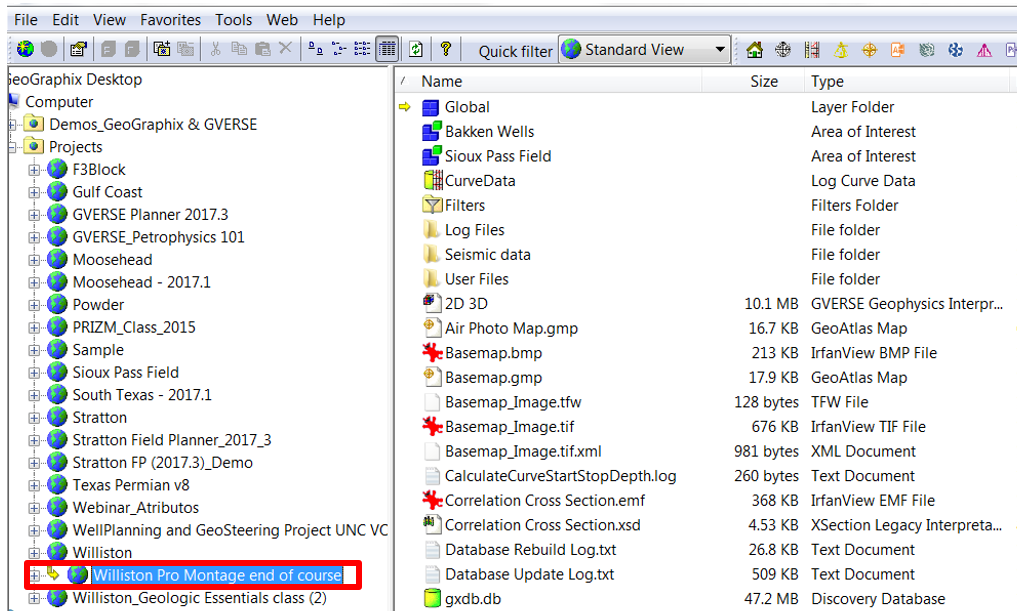Screen dimensions: 1024x613
Task: Click the Copy toolbar icon
Action: 239,49
